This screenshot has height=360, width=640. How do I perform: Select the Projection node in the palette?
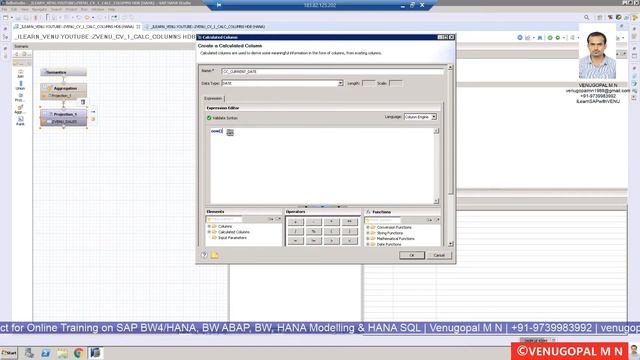pyautogui.click(x=20, y=97)
